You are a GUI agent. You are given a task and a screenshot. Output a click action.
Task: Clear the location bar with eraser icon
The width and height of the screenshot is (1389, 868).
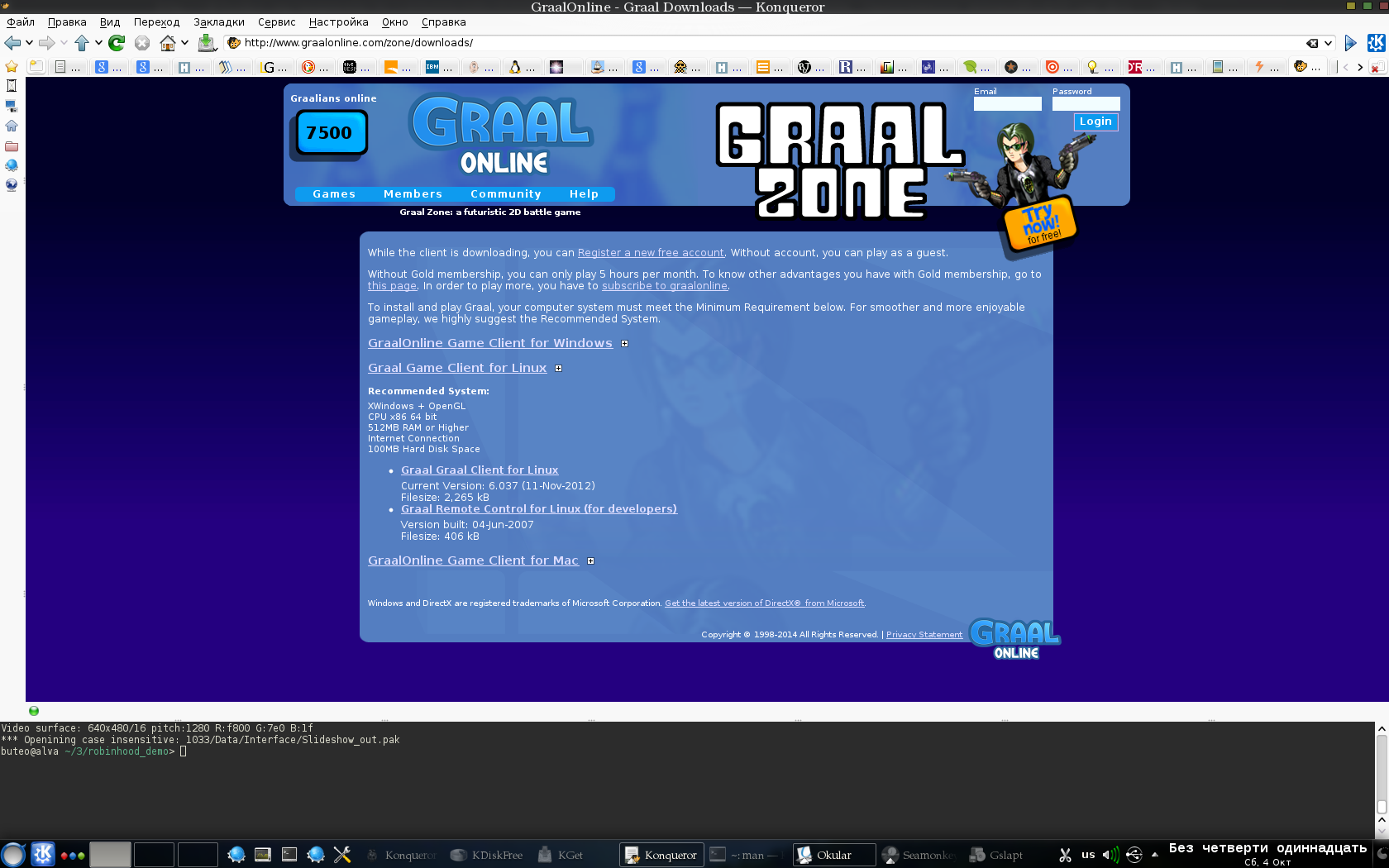(1312, 43)
